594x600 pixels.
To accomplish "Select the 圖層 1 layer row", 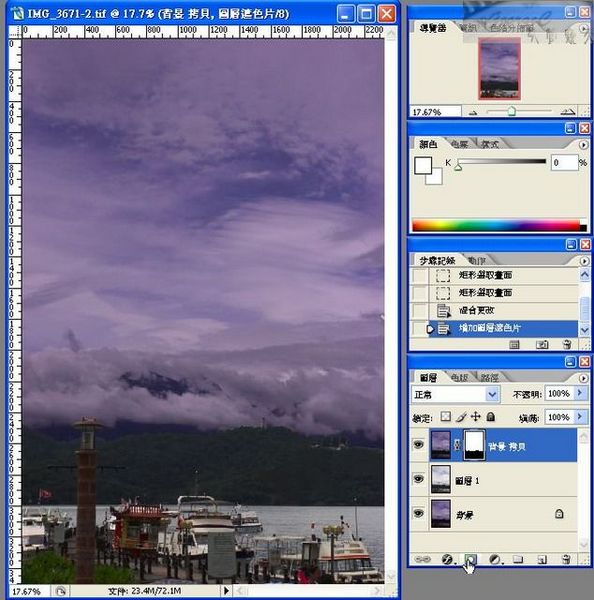I will coord(501,479).
